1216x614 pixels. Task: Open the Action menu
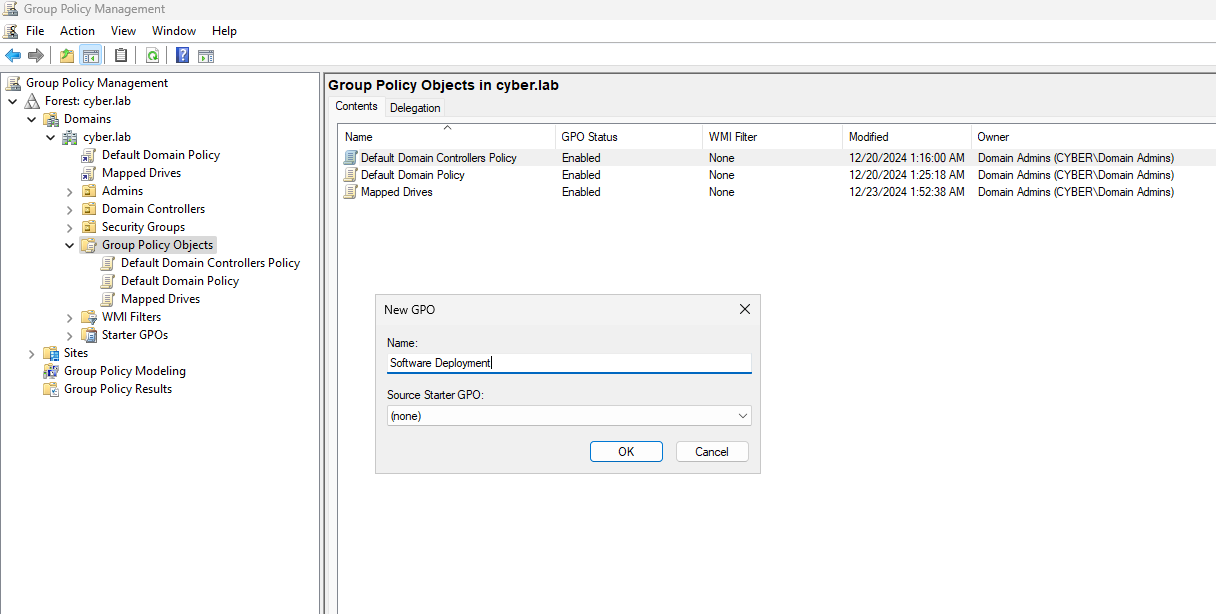pos(77,31)
